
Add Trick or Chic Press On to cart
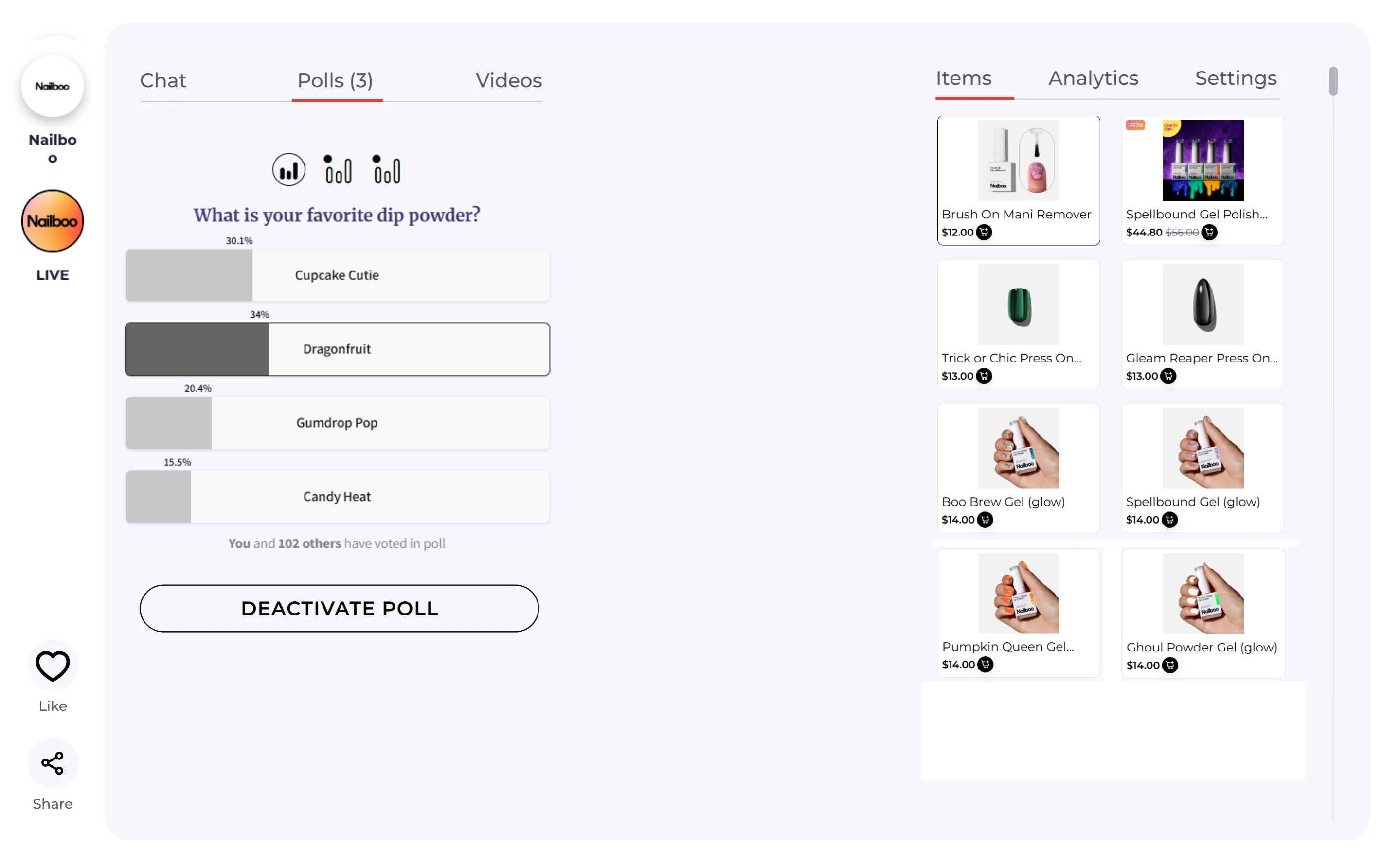tap(984, 376)
